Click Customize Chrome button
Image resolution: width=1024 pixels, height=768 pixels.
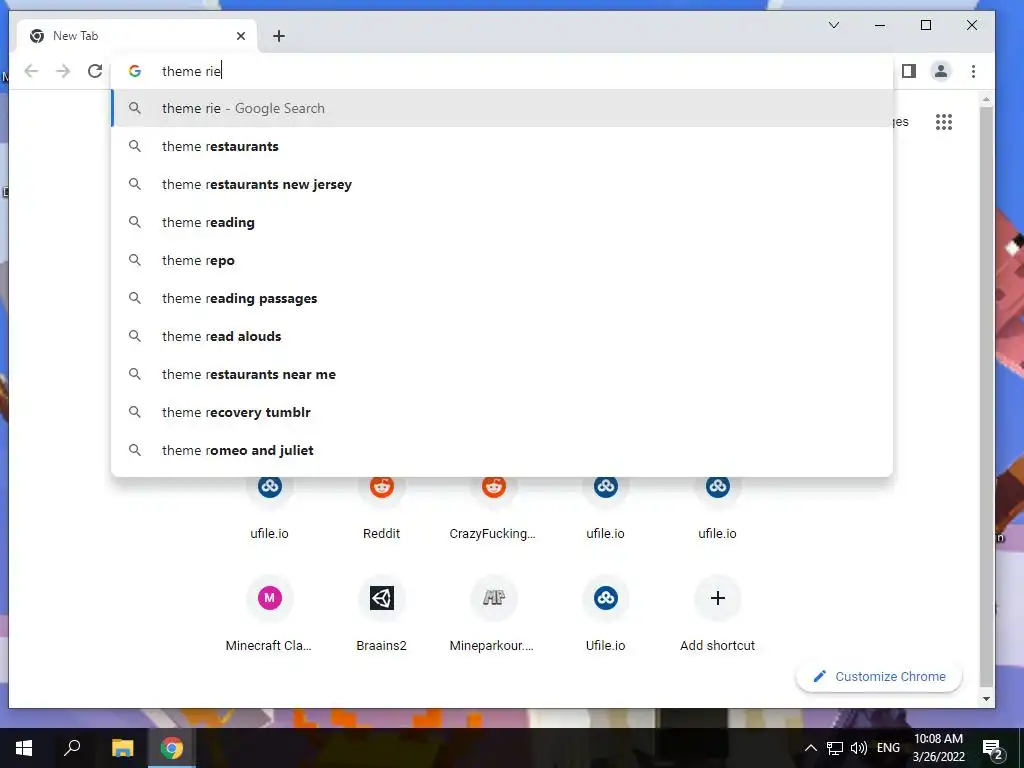point(879,677)
